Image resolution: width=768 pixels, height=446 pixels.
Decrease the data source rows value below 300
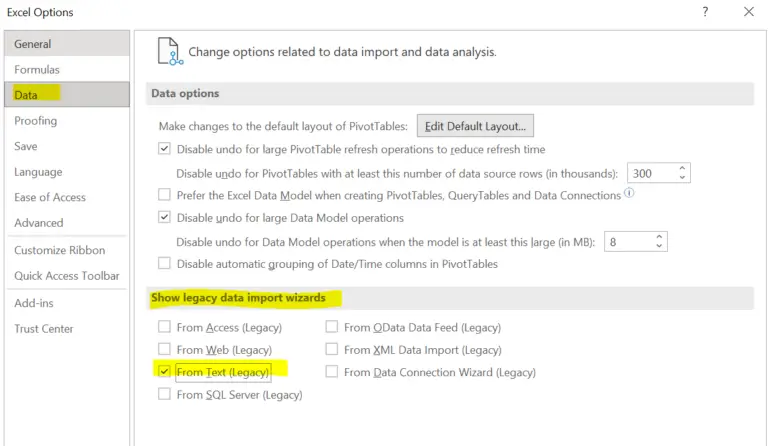[682, 177]
